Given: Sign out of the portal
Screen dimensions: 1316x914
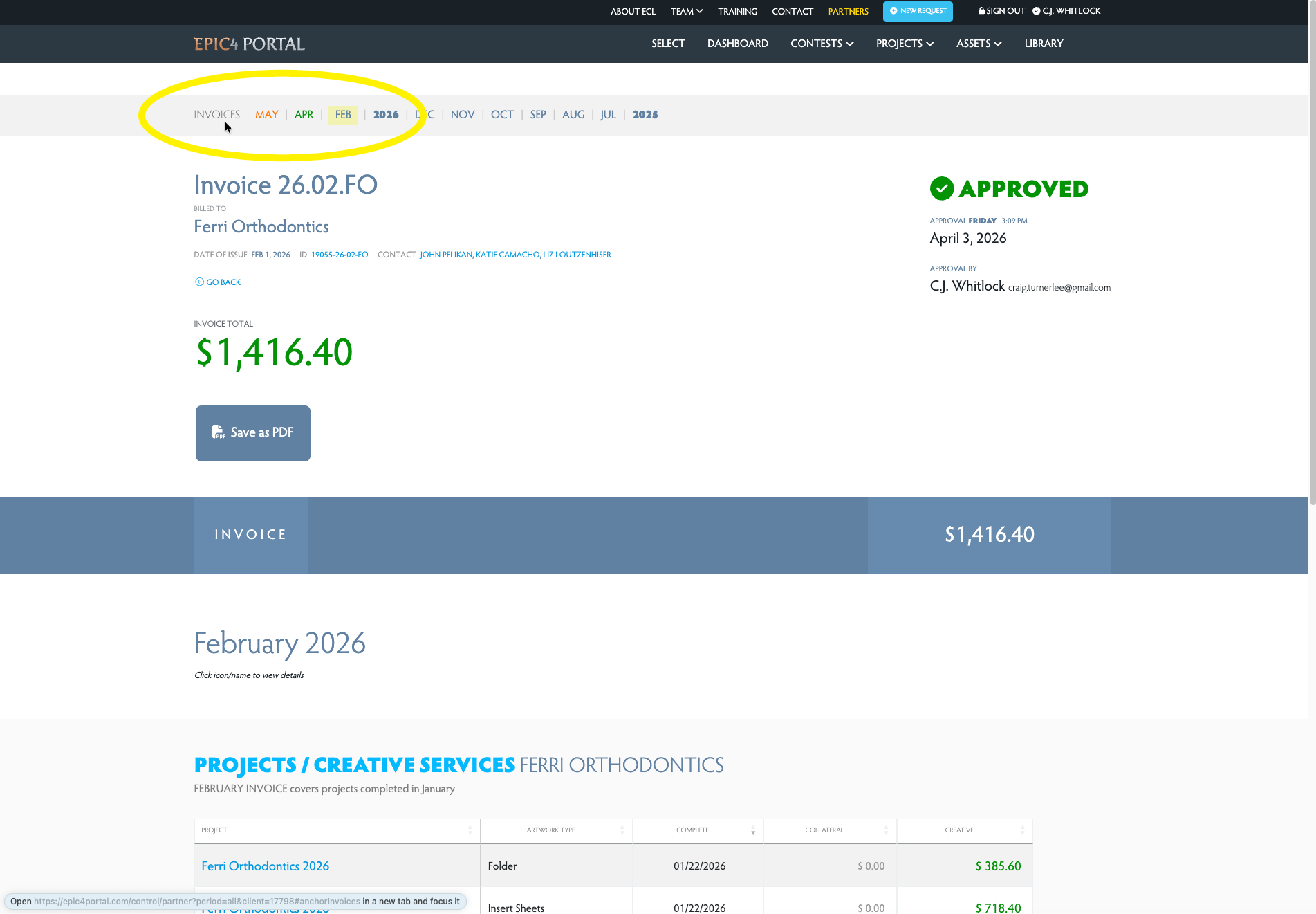Looking at the screenshot, I should click(x=1001, y=11).
